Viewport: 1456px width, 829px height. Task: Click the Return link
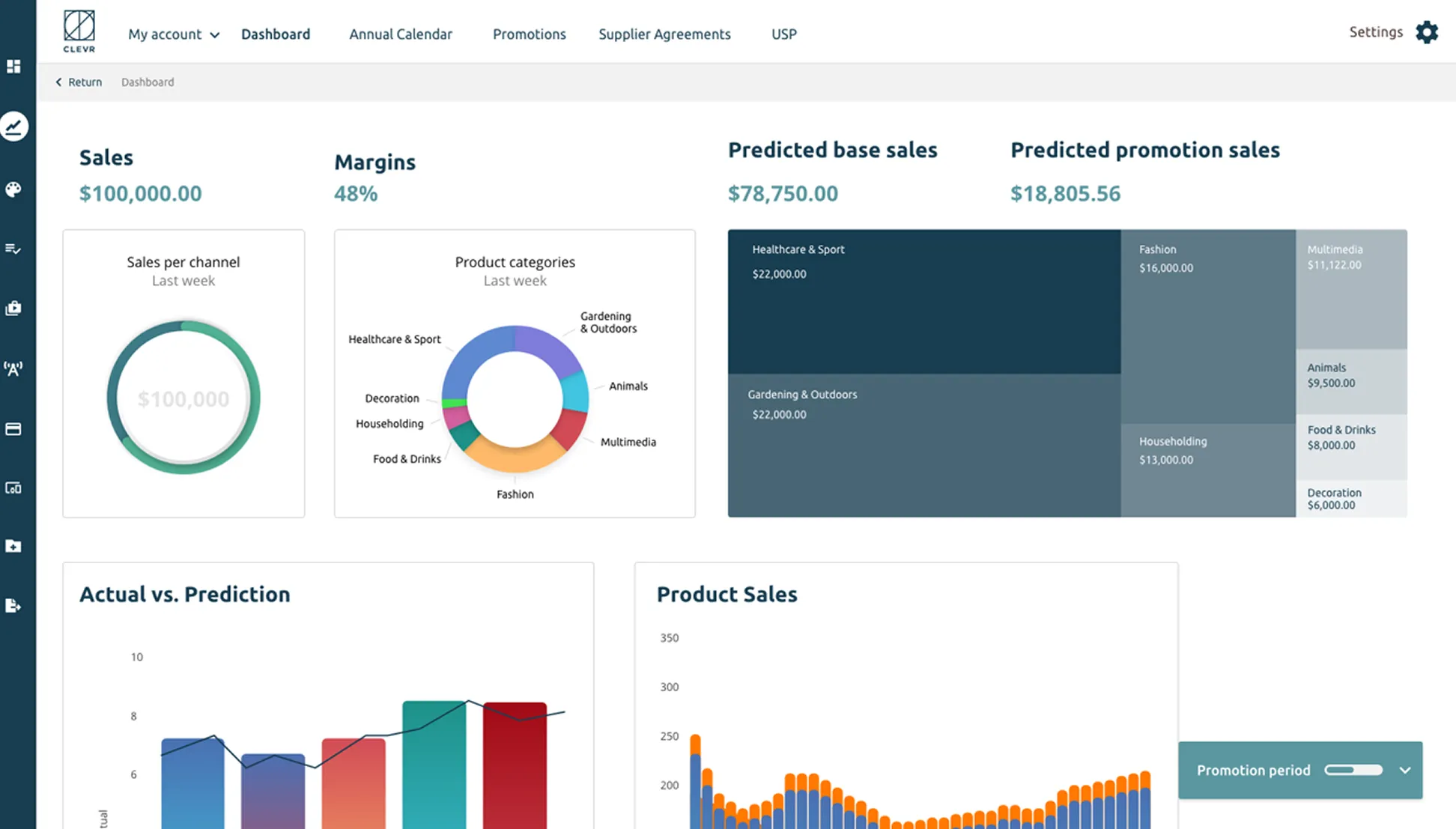click(85, 82)
